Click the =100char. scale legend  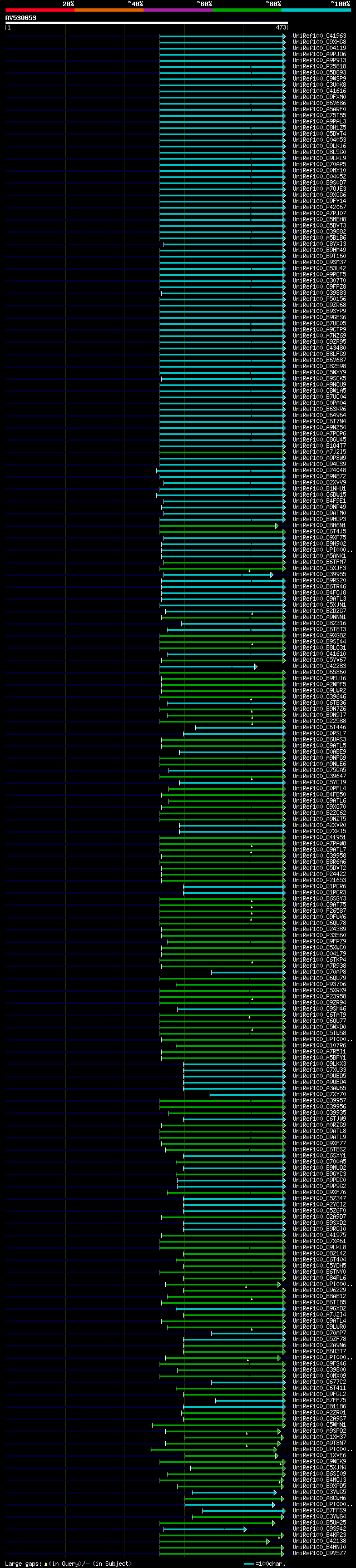pyautogui.click(x=265, y=1563)
